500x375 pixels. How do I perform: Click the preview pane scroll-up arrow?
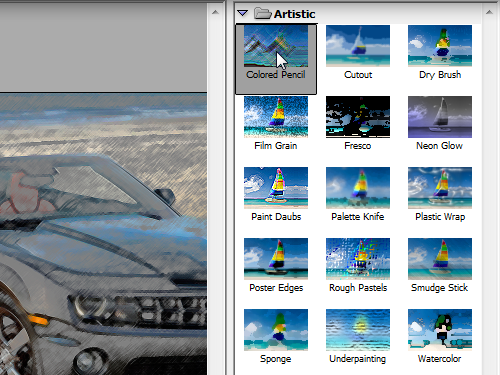click(x=215, y=12)
